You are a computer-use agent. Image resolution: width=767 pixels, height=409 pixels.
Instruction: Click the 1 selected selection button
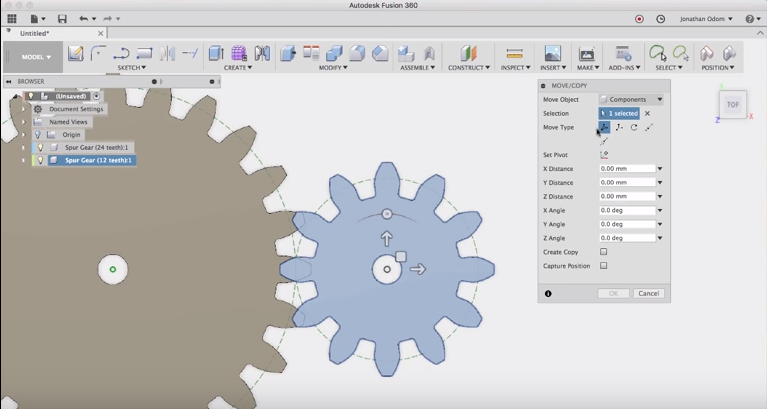(x=619, y=114)
